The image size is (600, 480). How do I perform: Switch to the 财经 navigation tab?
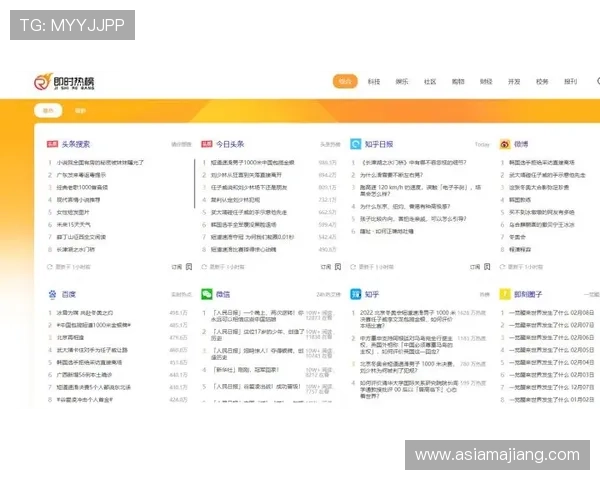(x=486, y=82)
